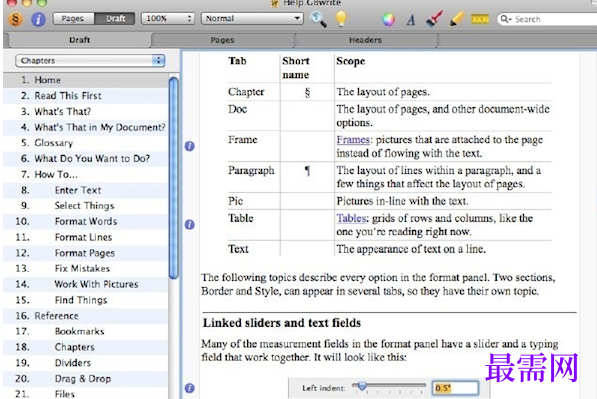Click info marker beside the Table row
Viewport: 597px width, 399px height.
pyautogui.click(x=190, y=225)
